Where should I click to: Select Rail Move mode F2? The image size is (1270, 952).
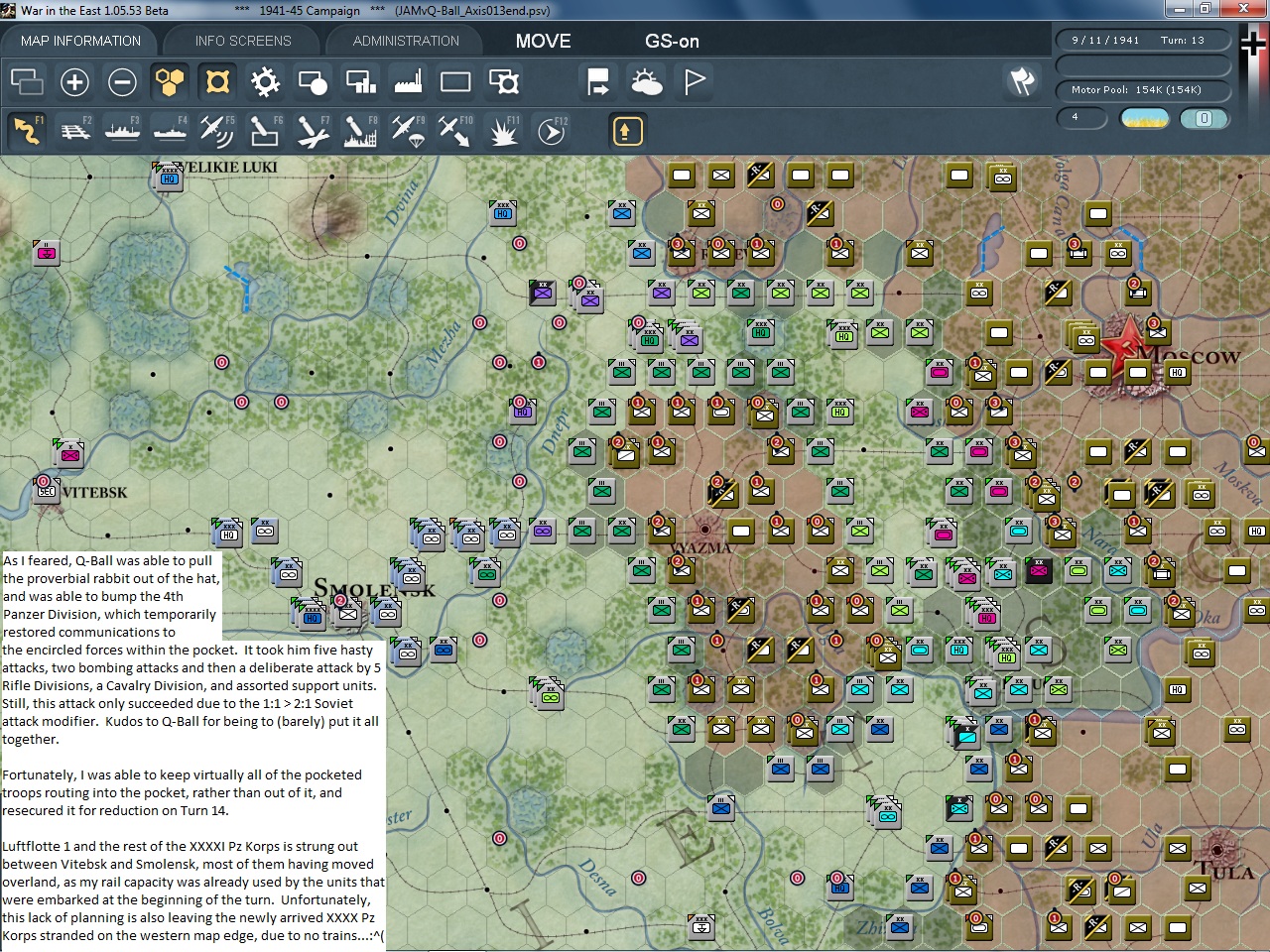click(74, 131)
